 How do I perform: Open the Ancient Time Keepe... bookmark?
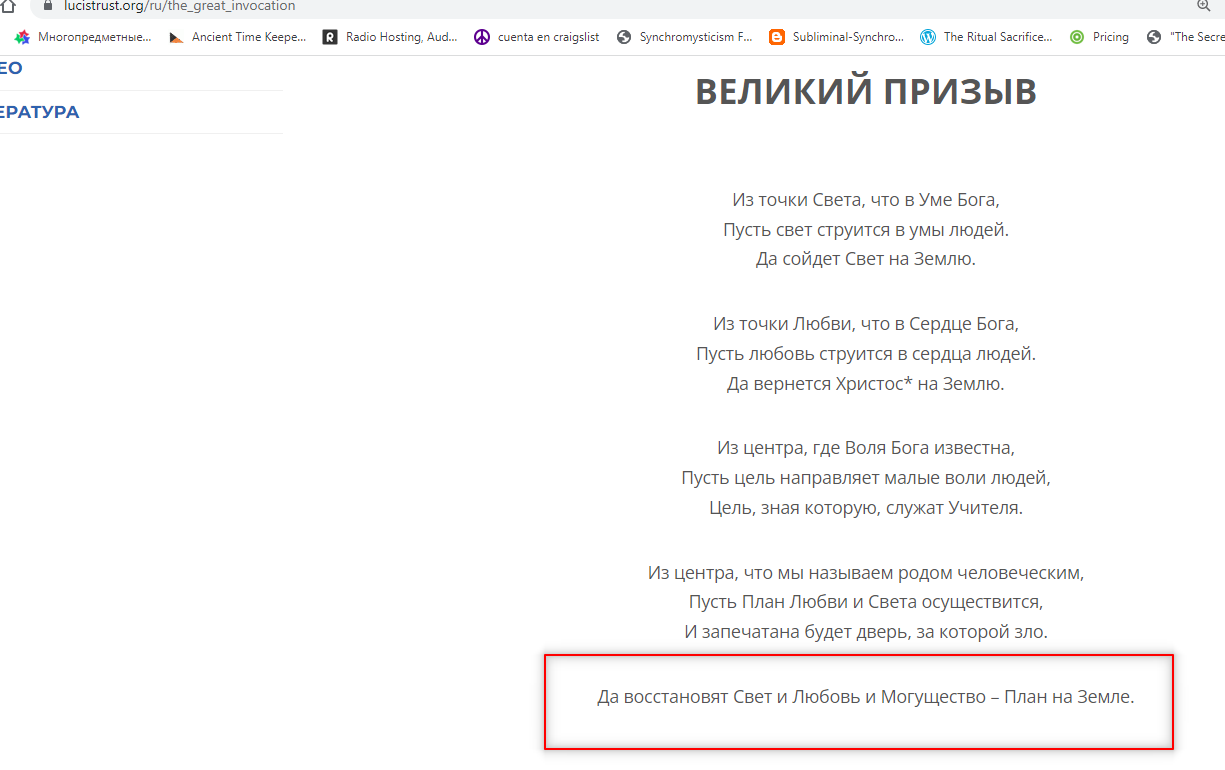238,37
